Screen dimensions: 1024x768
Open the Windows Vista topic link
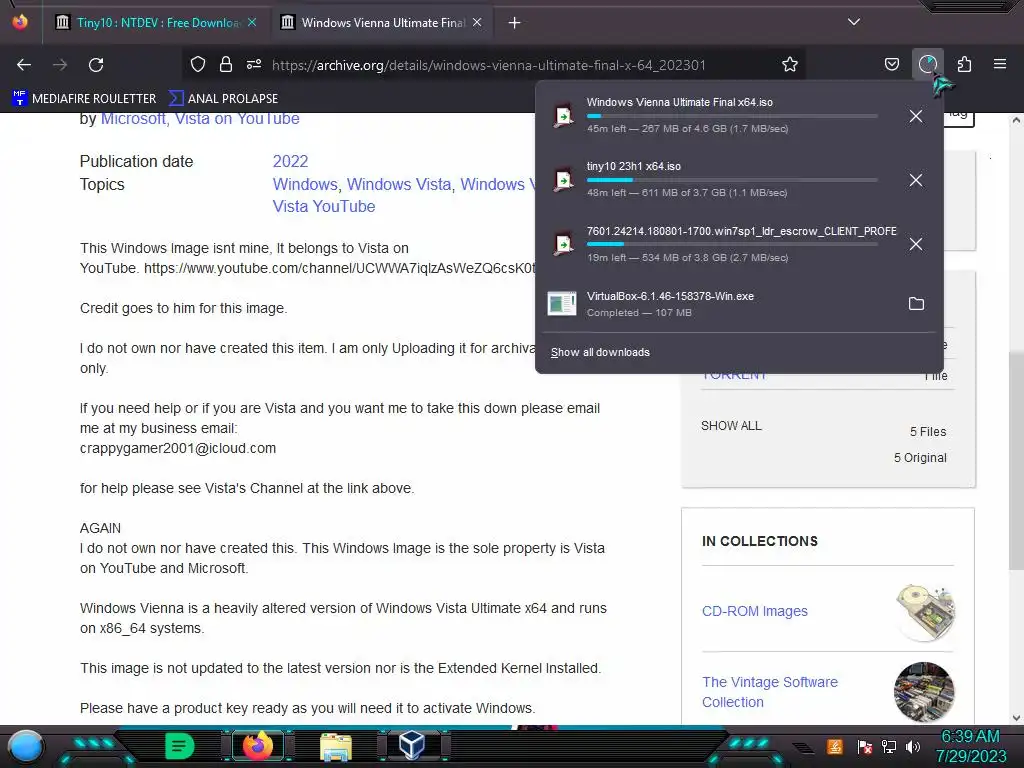coord(399,184)
